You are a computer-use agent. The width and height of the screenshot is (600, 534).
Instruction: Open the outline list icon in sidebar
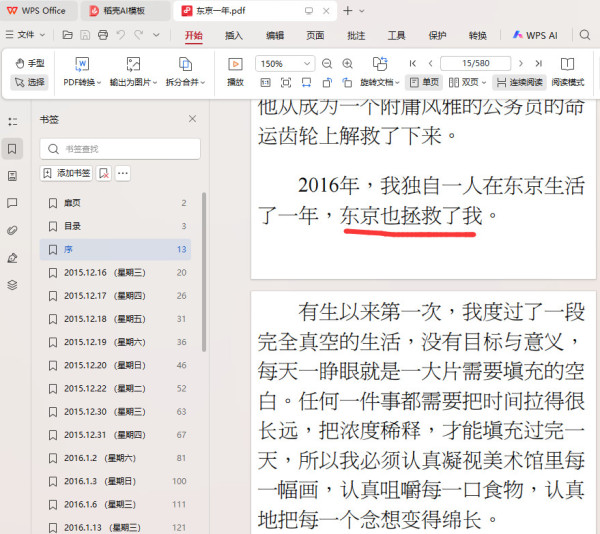[12, 122]
